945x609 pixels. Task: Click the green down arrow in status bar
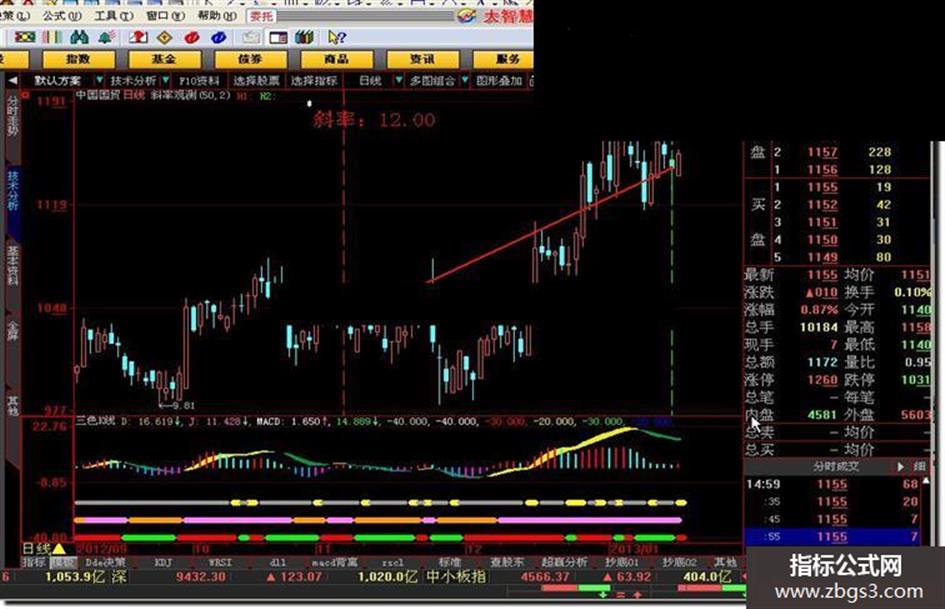point(601,595)
